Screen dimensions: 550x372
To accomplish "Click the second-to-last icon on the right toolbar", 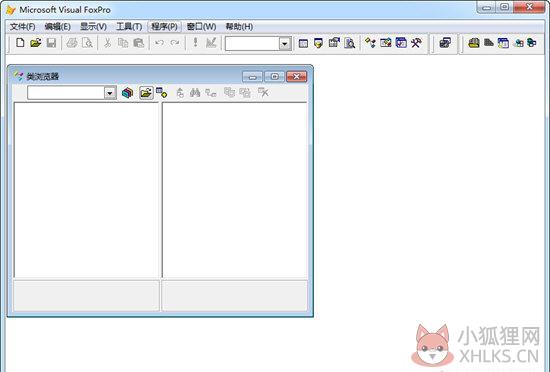I will 518,43.
